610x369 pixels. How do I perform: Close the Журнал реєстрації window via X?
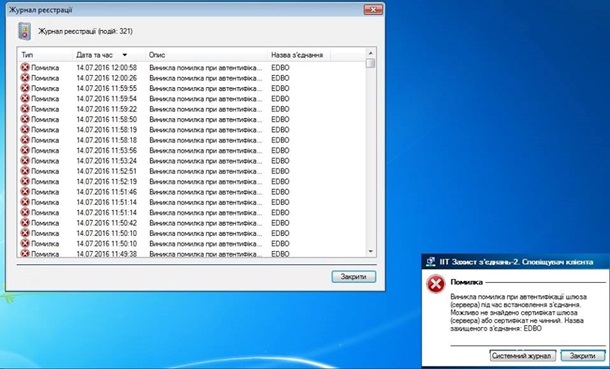pyautogui.click(x=373, y=10)
